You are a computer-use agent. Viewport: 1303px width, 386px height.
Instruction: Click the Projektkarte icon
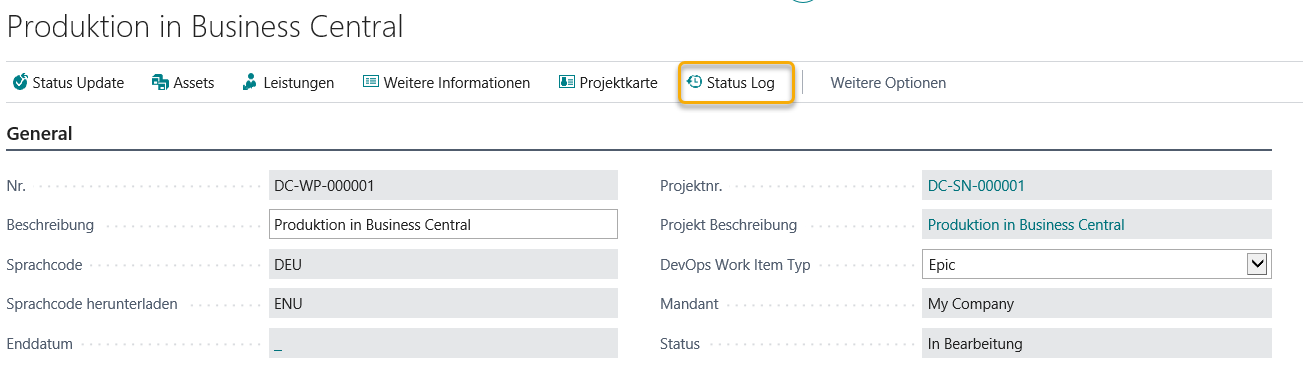coord(567,83)
